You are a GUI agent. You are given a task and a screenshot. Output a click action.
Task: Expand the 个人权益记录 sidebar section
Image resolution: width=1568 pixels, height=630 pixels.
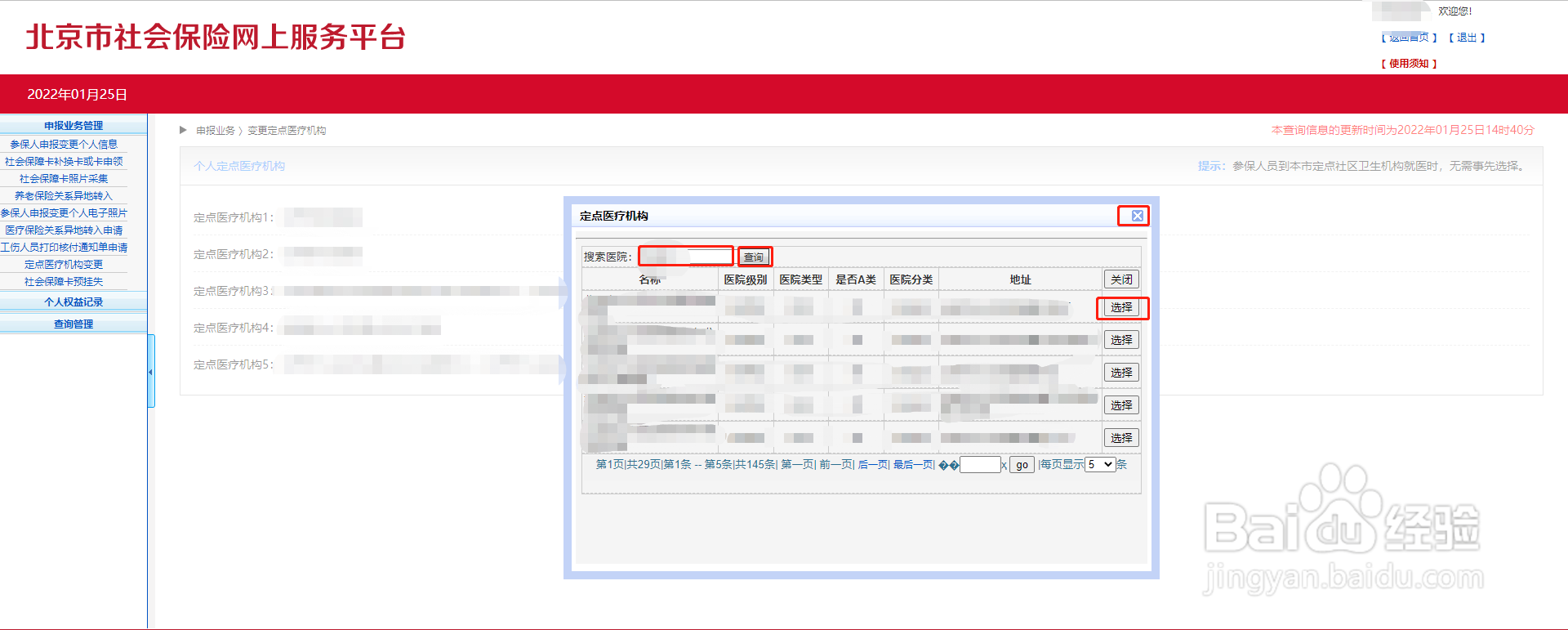click(73, 302)
